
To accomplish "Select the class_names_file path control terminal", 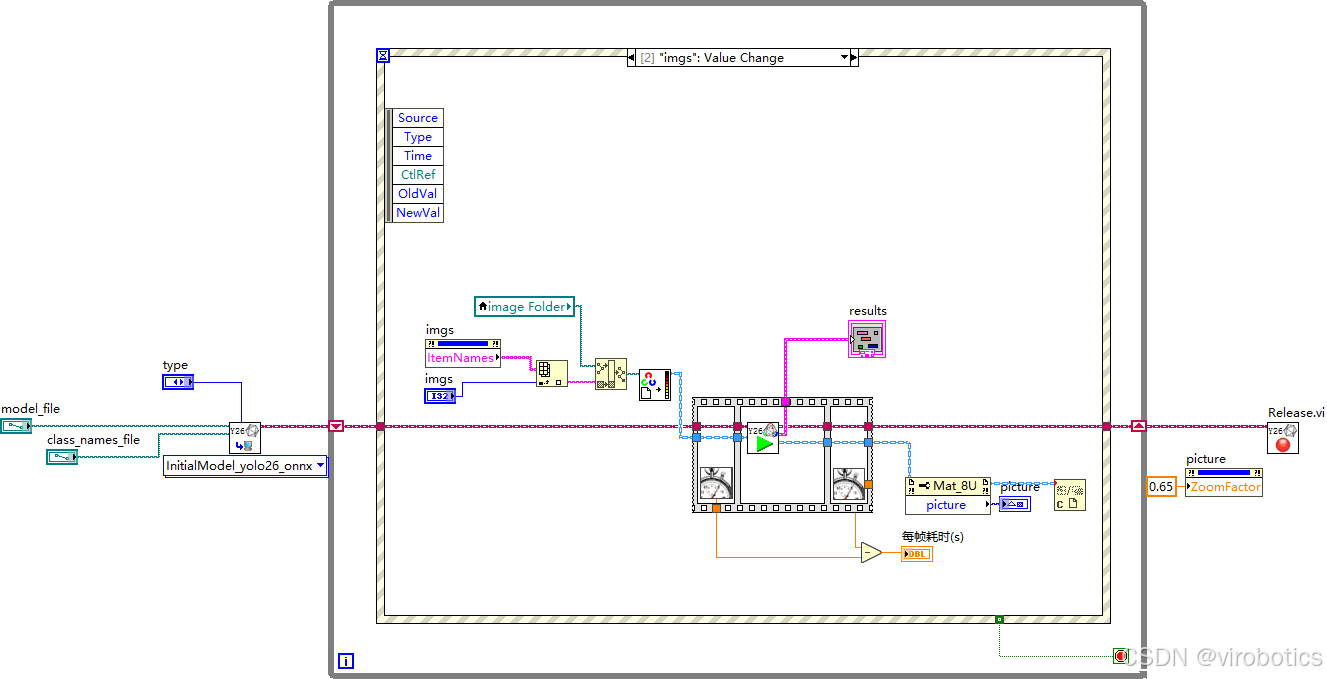I will click(62, 457).
